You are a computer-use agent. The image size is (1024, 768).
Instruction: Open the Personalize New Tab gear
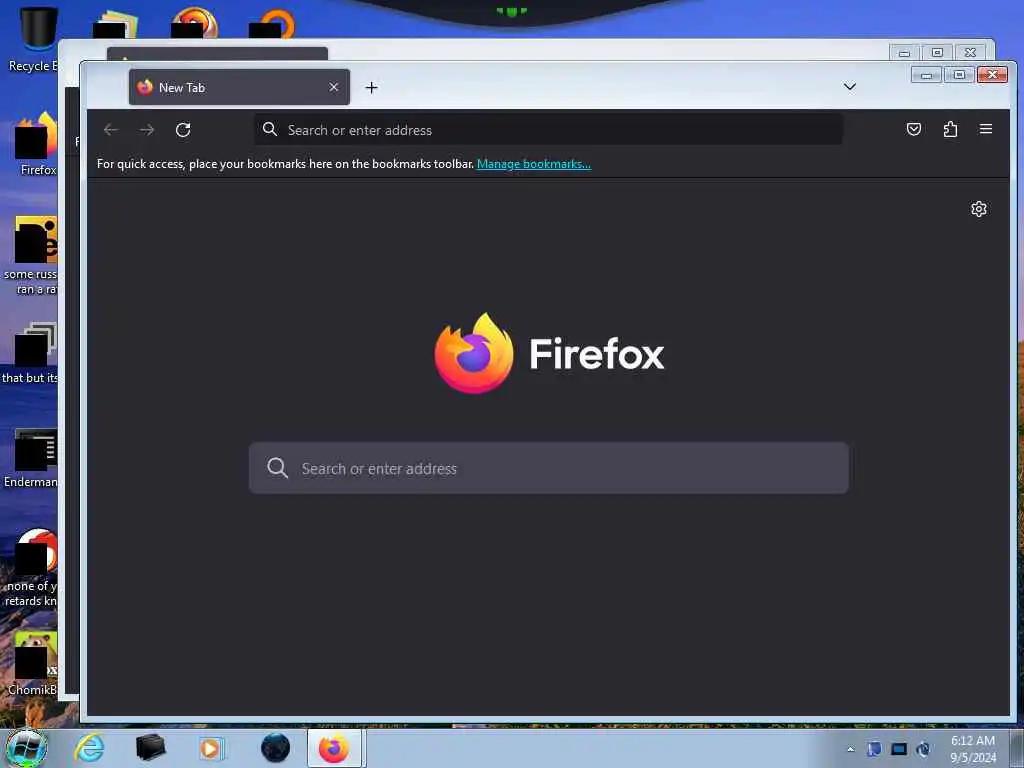pyautogui.click(x=978, y=209)
